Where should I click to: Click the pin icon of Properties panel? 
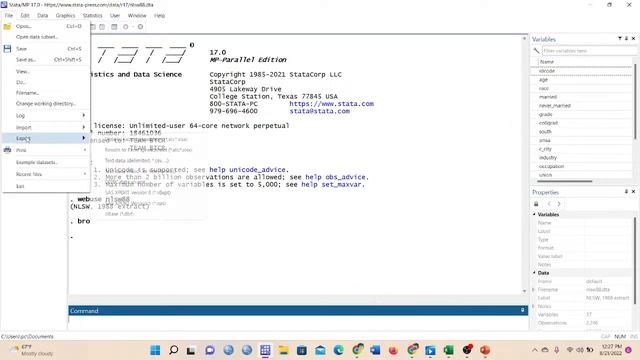[627, 191]
